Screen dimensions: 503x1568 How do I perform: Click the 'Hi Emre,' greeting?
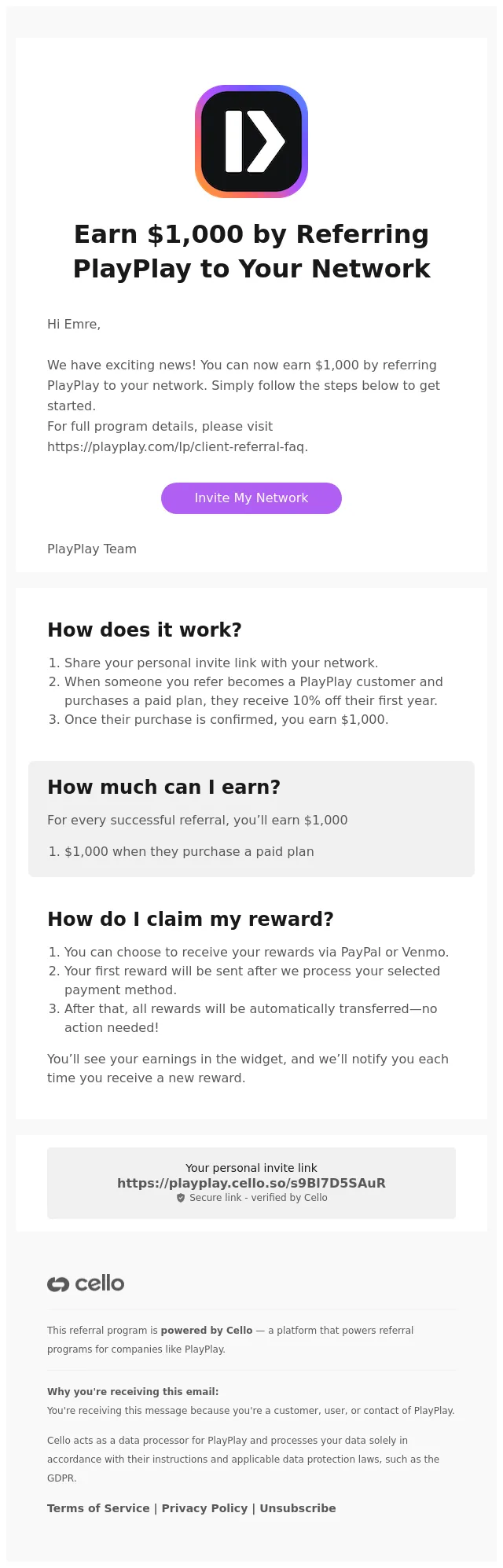pos(74,324)
